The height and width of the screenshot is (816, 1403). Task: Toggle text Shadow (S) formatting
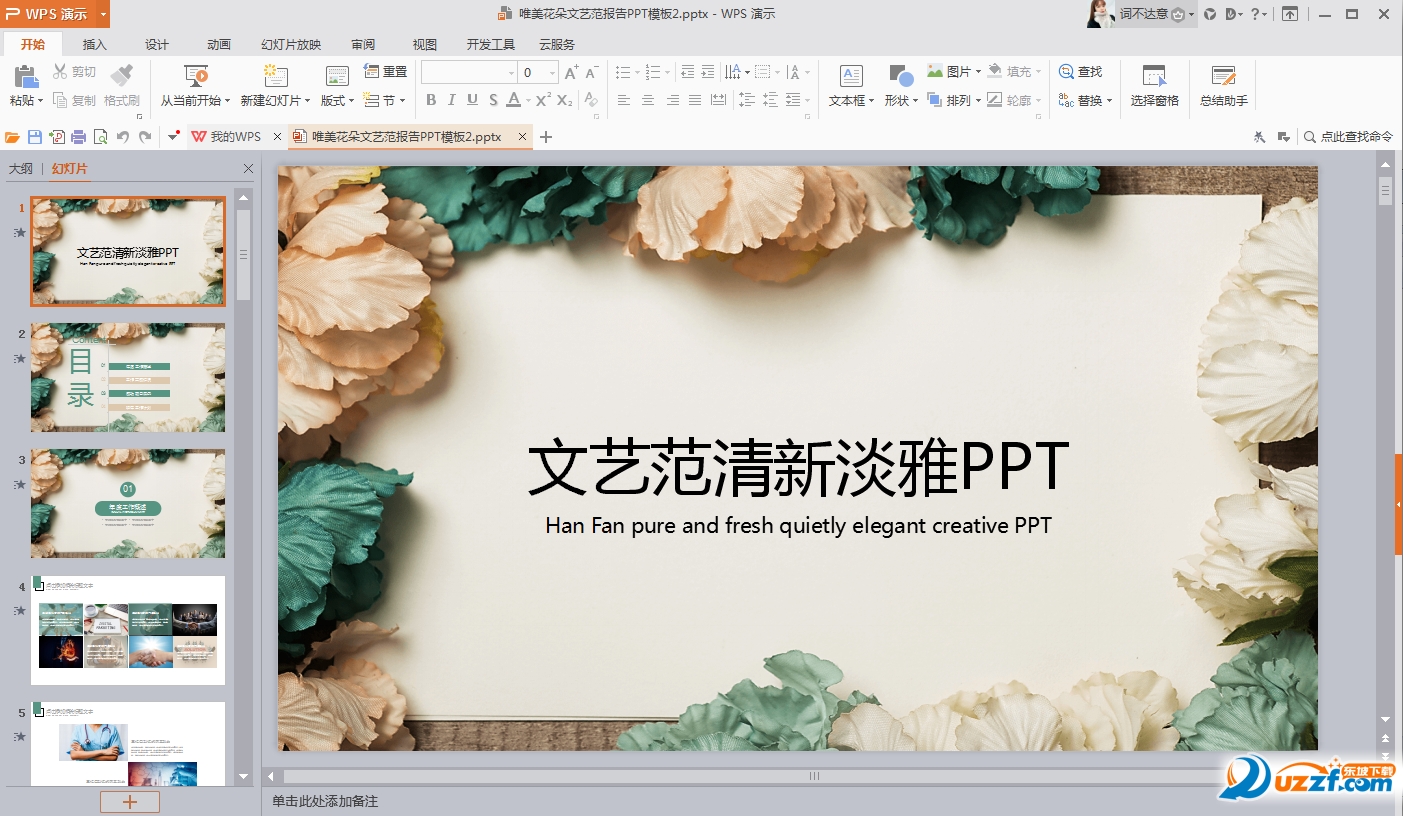(x=493, y=100)
